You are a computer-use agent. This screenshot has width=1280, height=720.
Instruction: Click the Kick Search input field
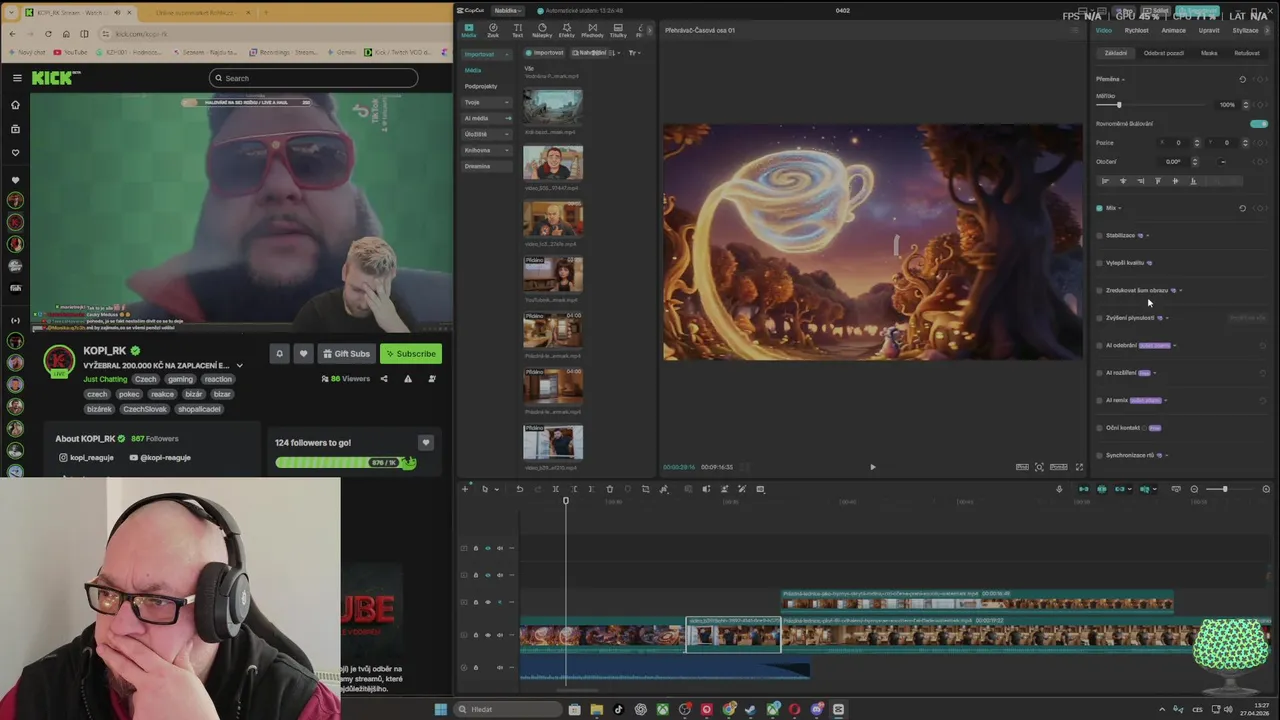coord(313,78)
